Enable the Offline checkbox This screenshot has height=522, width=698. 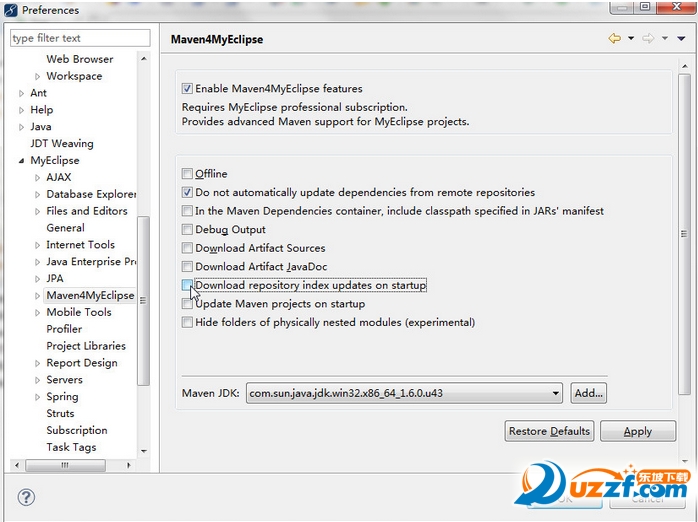tap(187, 174)
